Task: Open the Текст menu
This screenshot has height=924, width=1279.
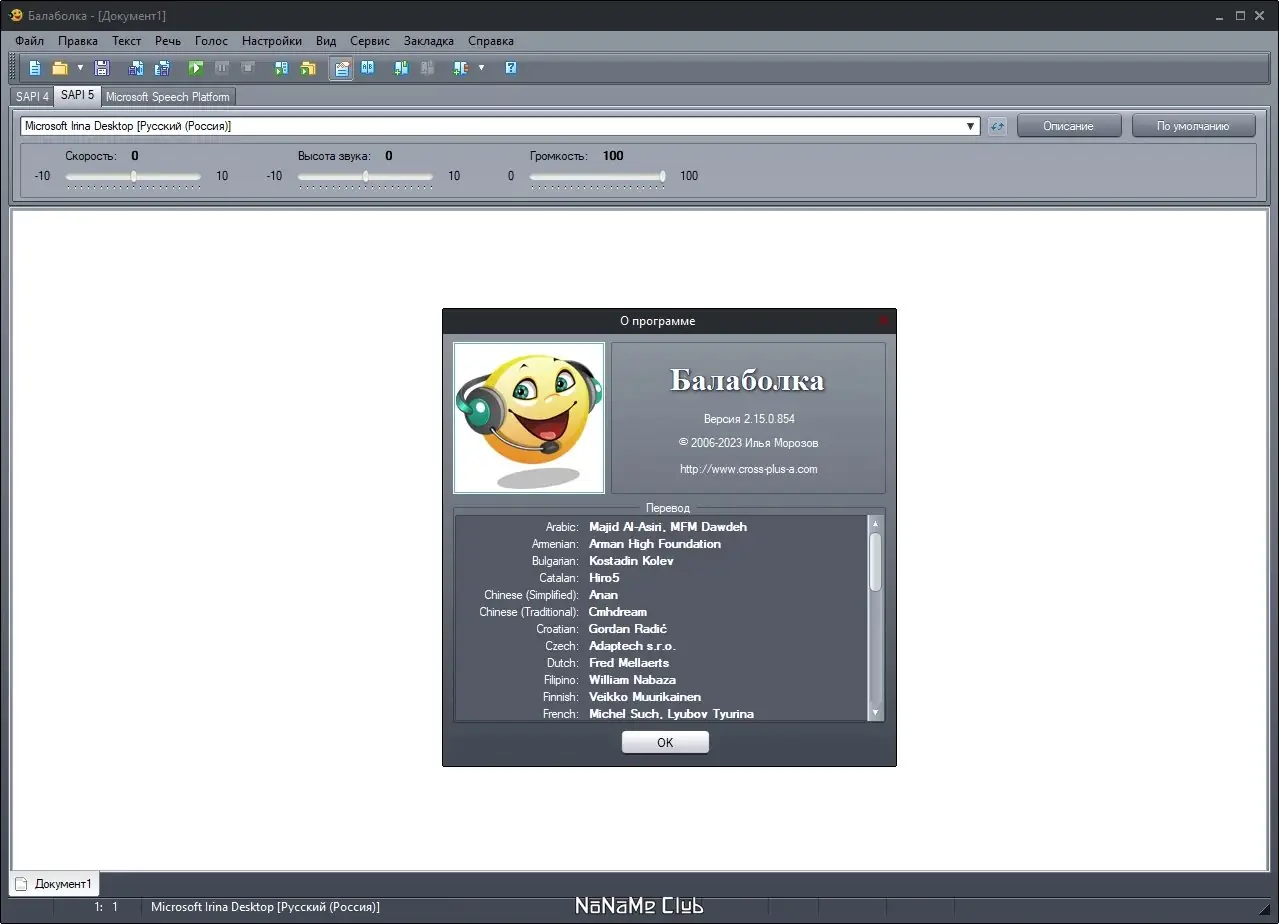Action: coord(127,41)
